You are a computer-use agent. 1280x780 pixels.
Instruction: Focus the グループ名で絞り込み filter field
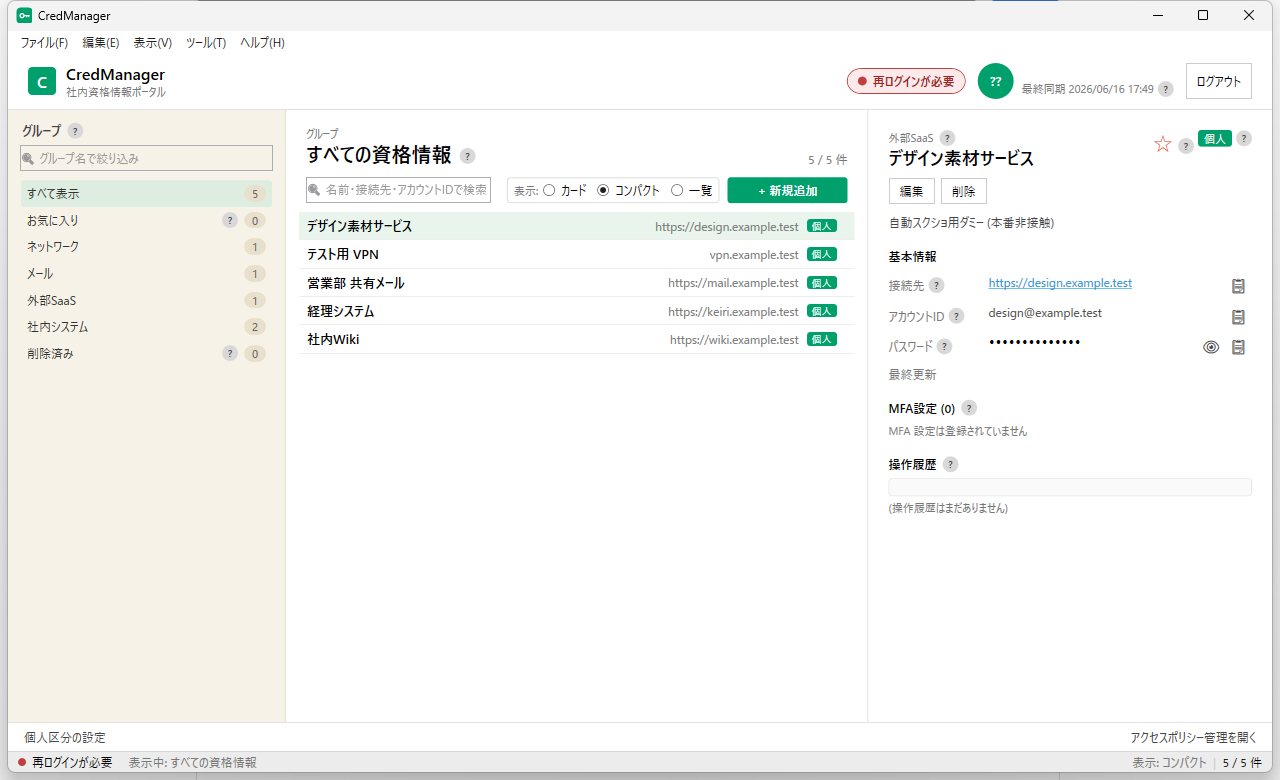coord(146,158)
